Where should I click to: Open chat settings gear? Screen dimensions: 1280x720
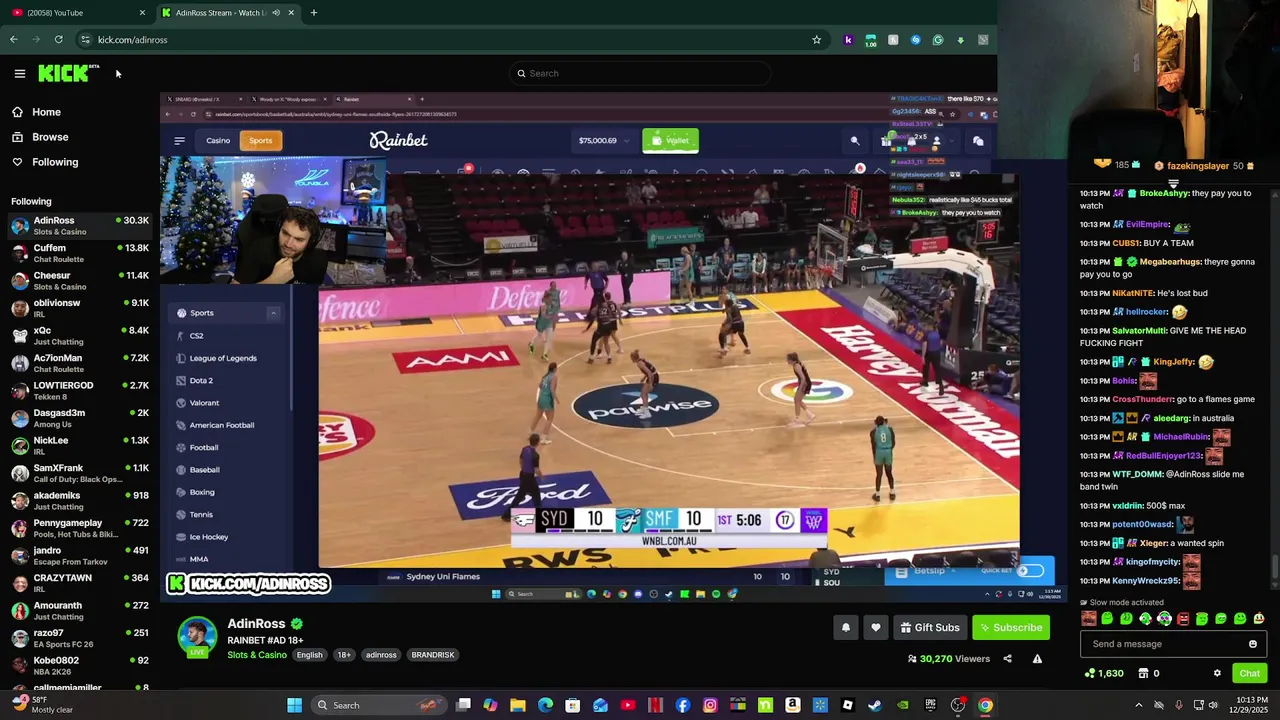tap(1217, 673)
